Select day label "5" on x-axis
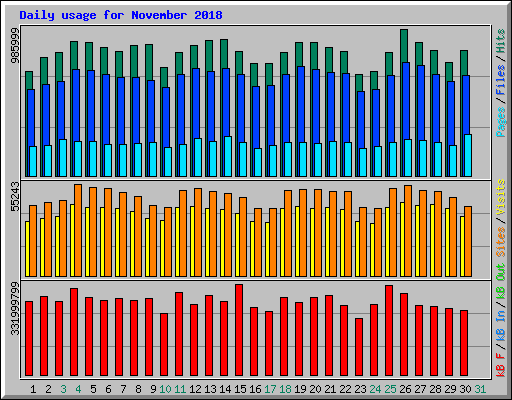 (x=93, y=389)
